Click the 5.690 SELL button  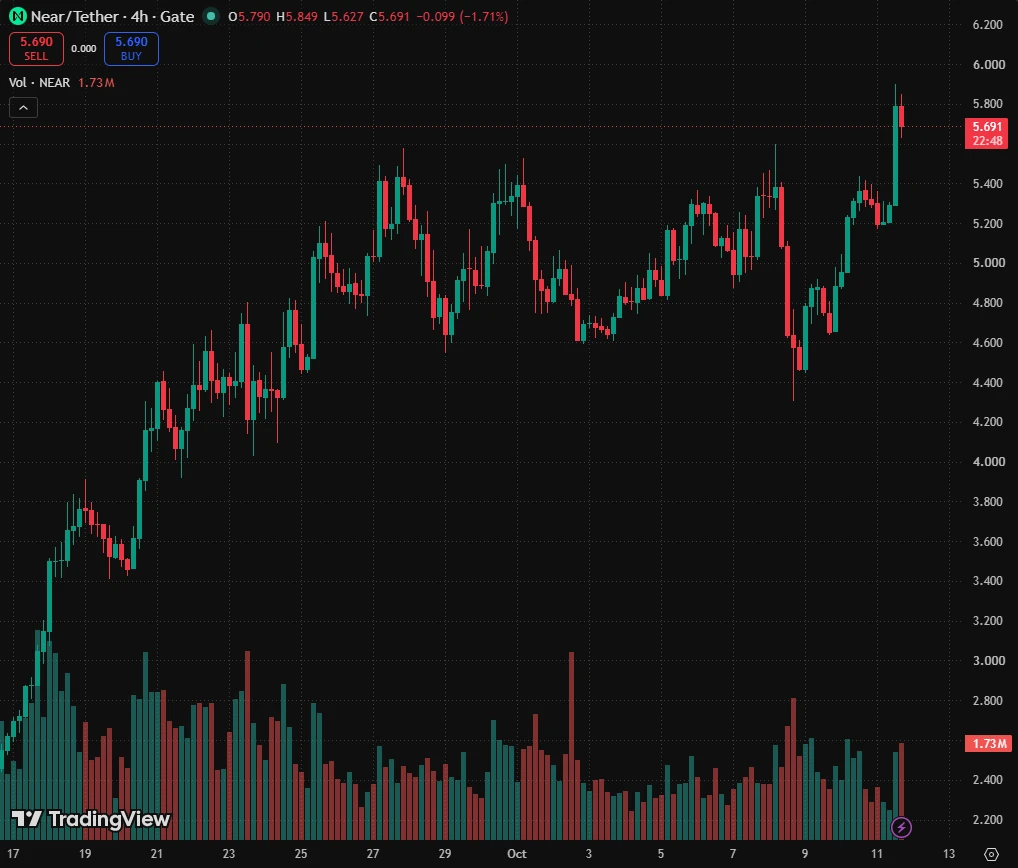[x=36, y=49]
